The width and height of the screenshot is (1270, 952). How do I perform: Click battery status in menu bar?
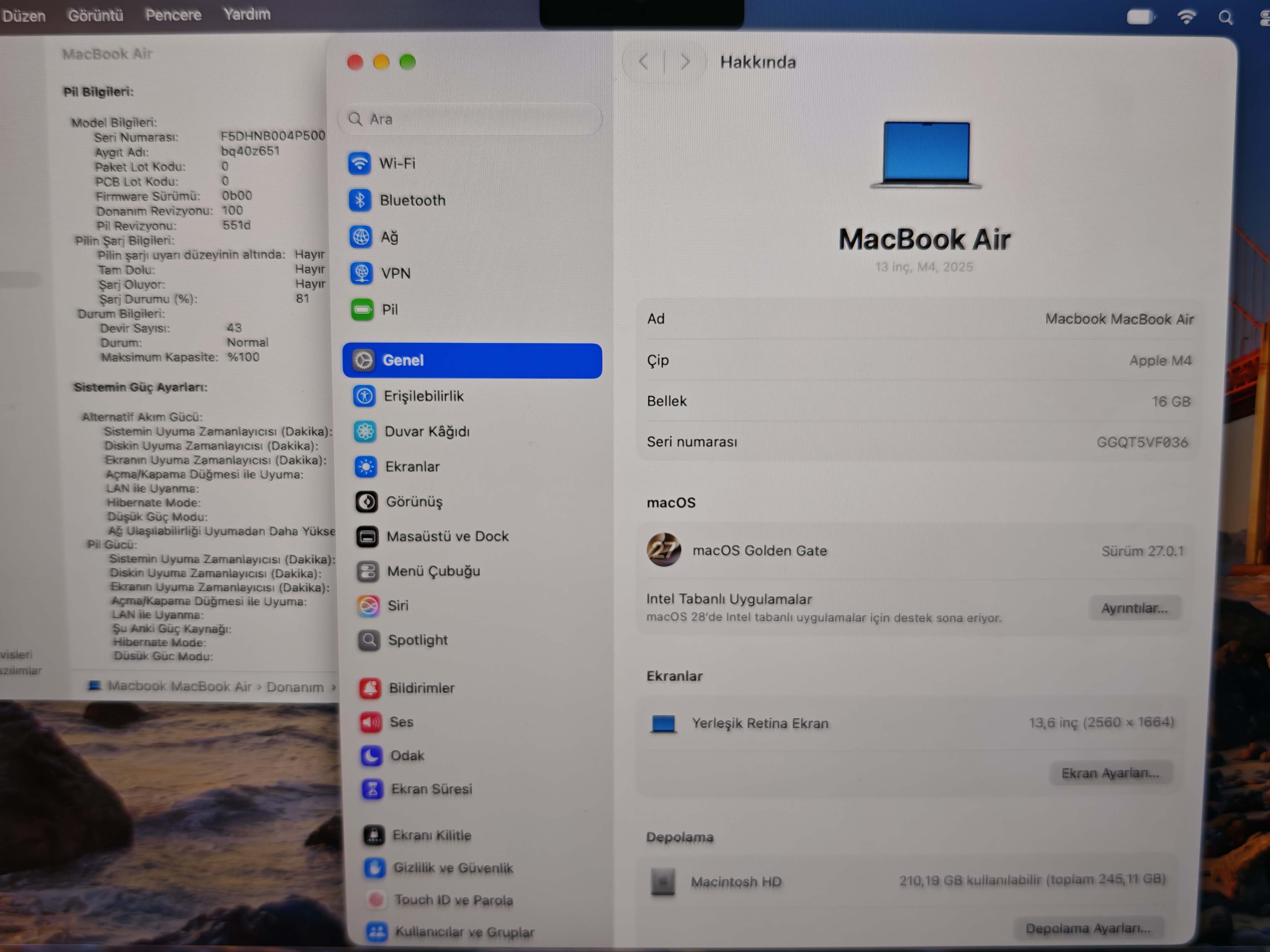tap(1141, 17)
